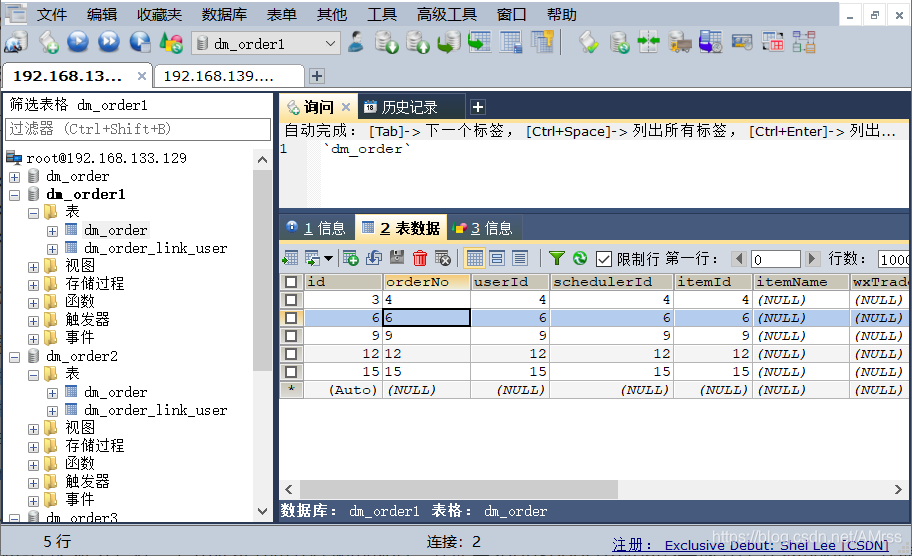The width and height of the screenshot is (912, 556).
Task: Click the user manager person icon
Action: click(x=355, y=42)
